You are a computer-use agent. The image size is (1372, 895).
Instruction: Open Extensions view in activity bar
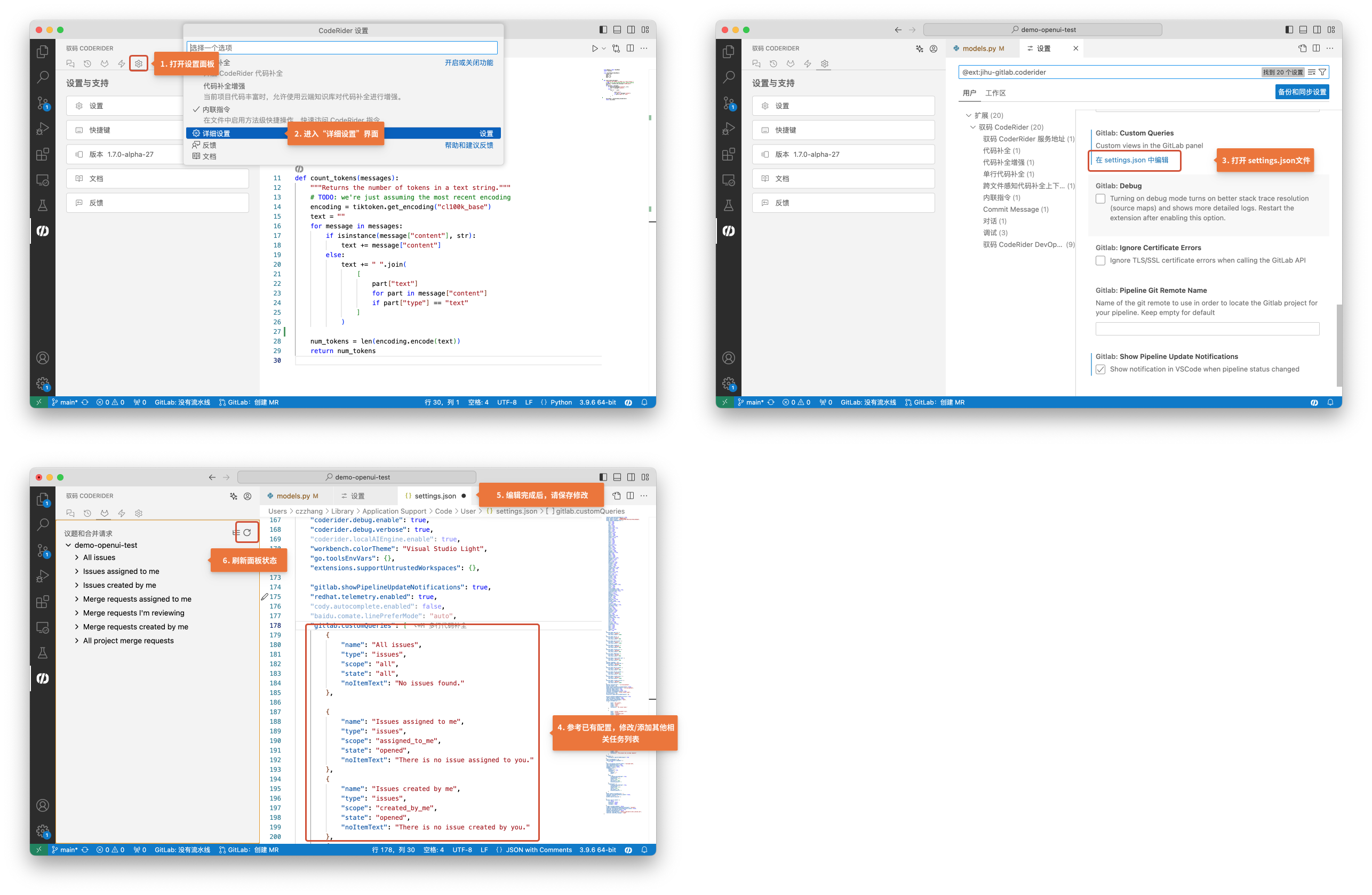pyautogui.click(x=43, y=155)
